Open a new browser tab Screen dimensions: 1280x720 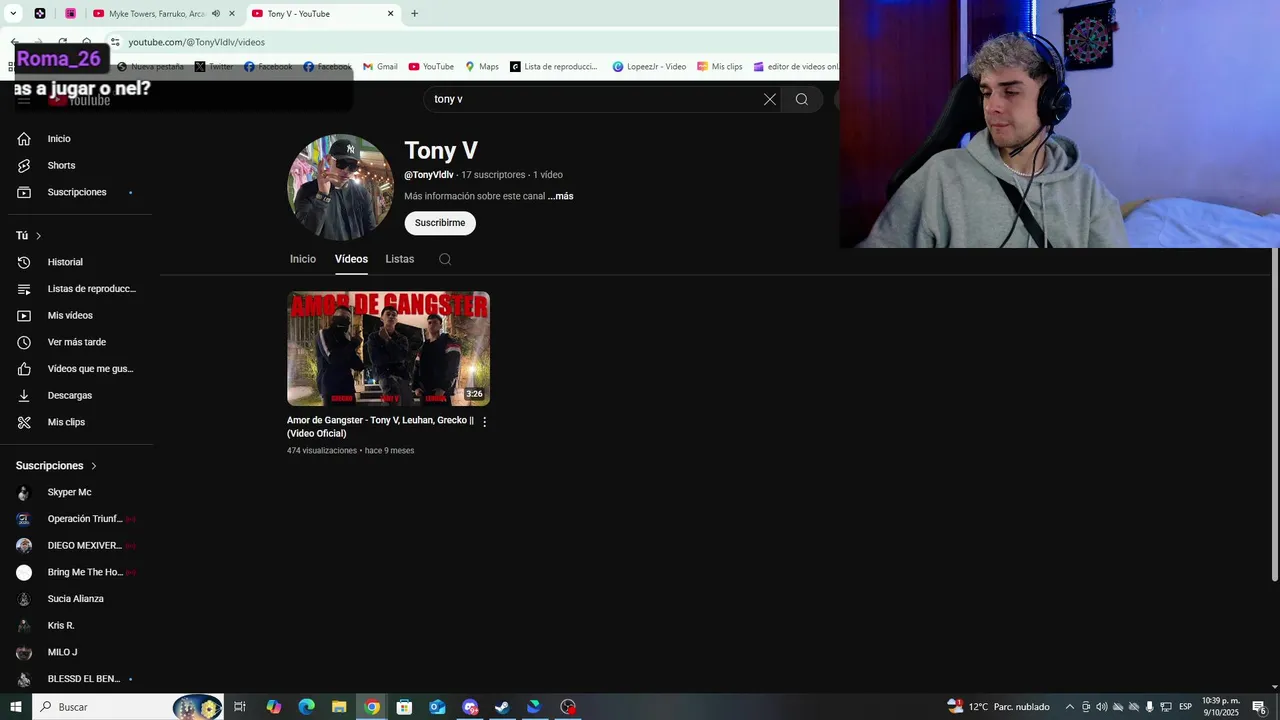click(414, 14)
